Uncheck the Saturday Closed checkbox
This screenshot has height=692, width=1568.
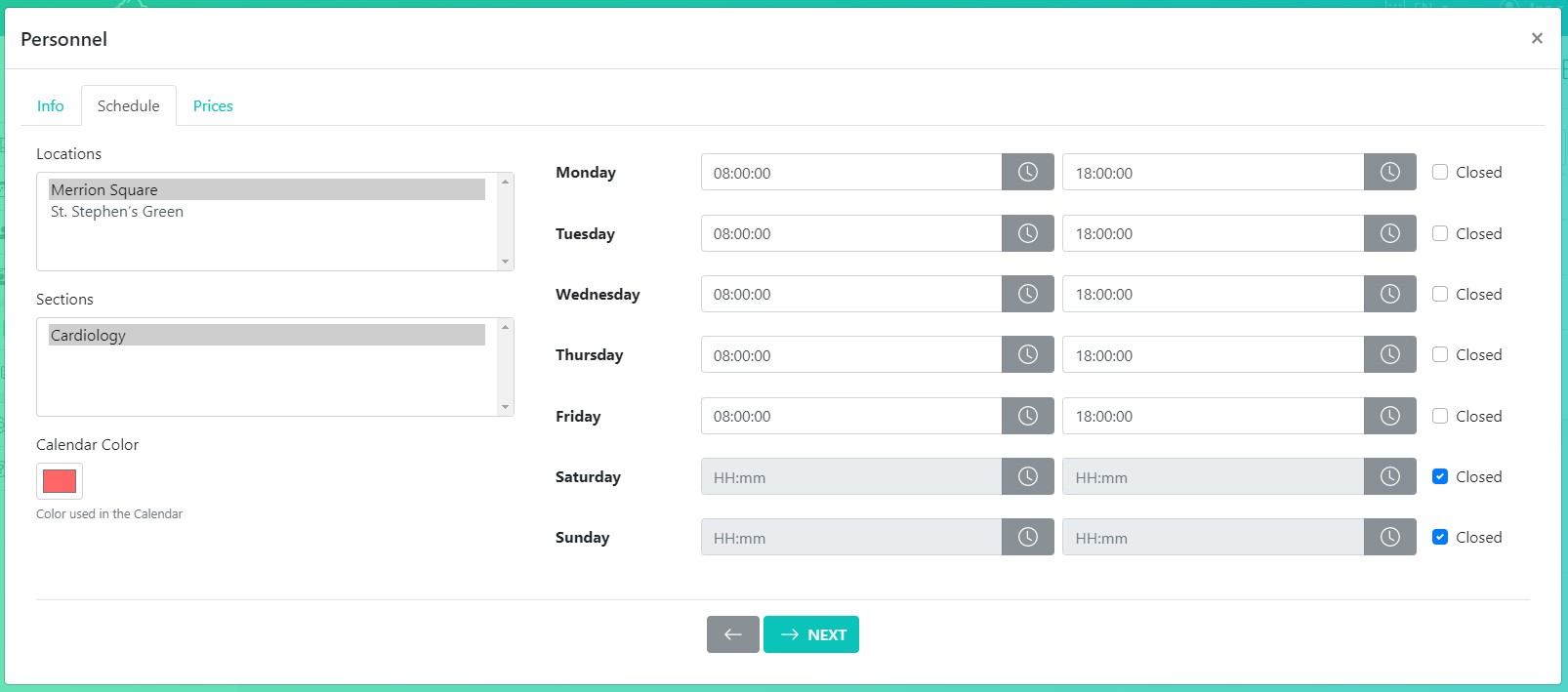[x=1440, y=476]
